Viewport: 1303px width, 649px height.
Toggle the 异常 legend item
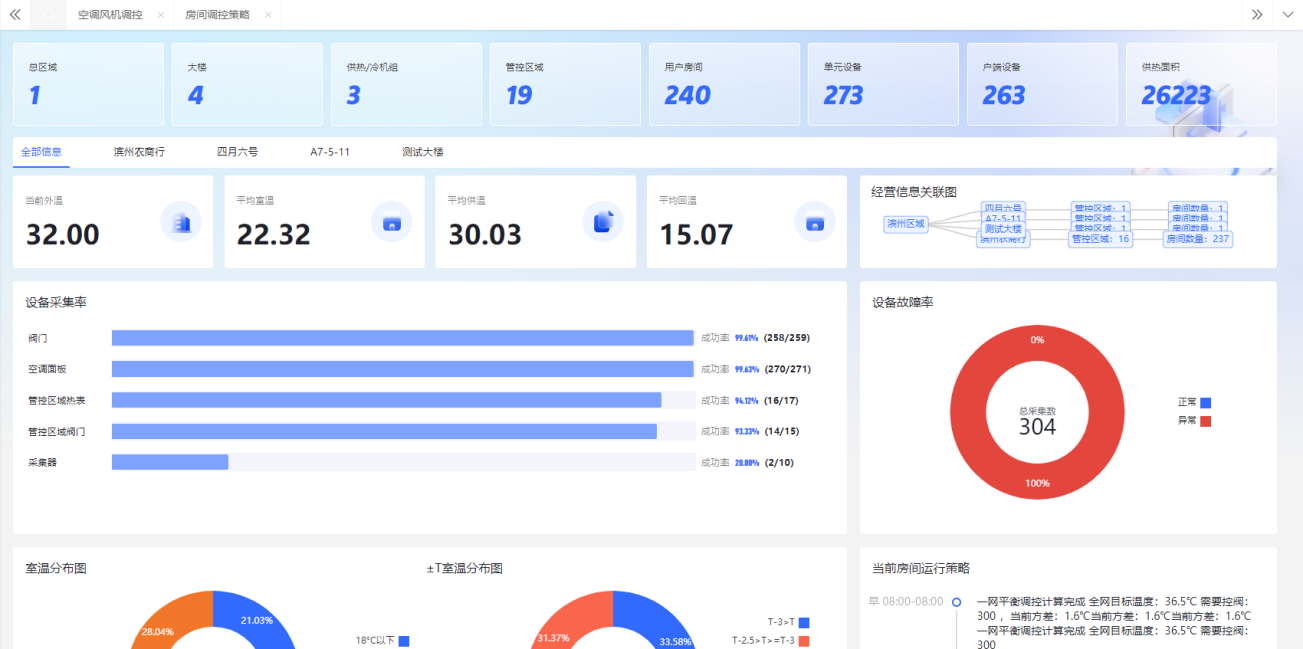[1194, 421]
